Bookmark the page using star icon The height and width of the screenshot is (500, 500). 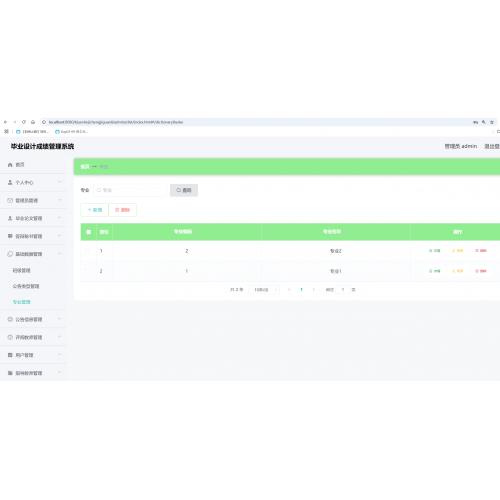(x=492, y=122)
